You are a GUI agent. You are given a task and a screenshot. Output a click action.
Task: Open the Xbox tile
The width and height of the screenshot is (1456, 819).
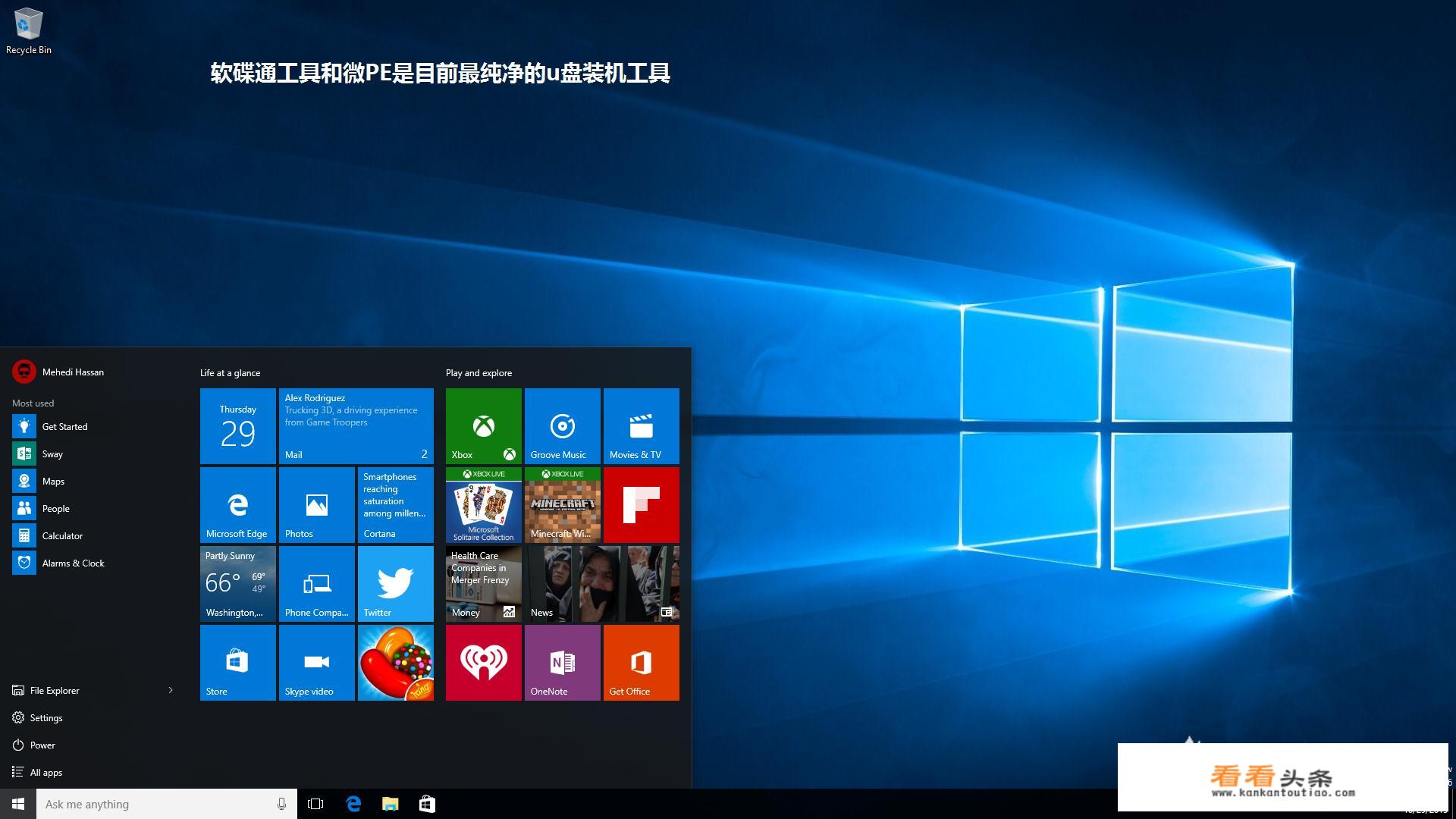click(484, 426)
